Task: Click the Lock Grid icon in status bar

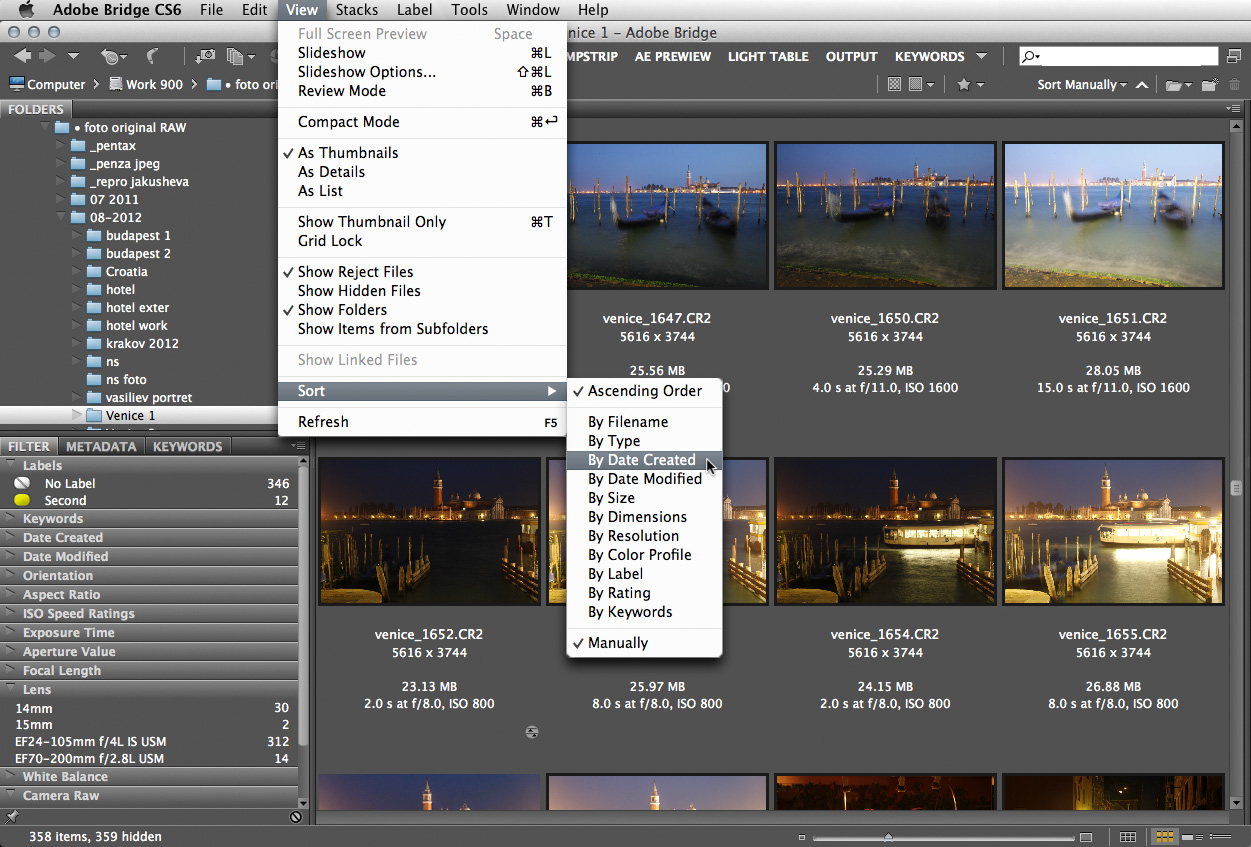Action: pyautogui.click(x=1128, y=837)
